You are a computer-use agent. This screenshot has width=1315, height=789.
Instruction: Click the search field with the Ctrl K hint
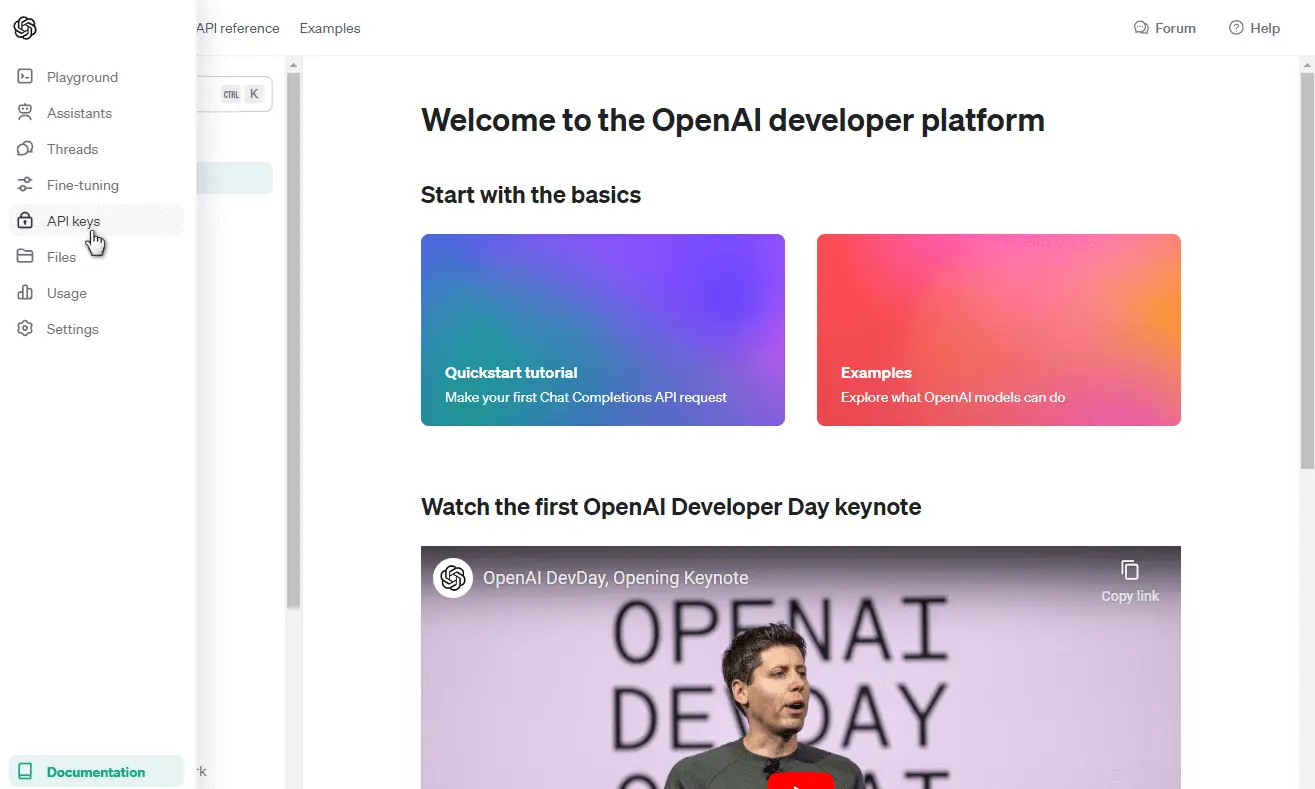(235, 94)
